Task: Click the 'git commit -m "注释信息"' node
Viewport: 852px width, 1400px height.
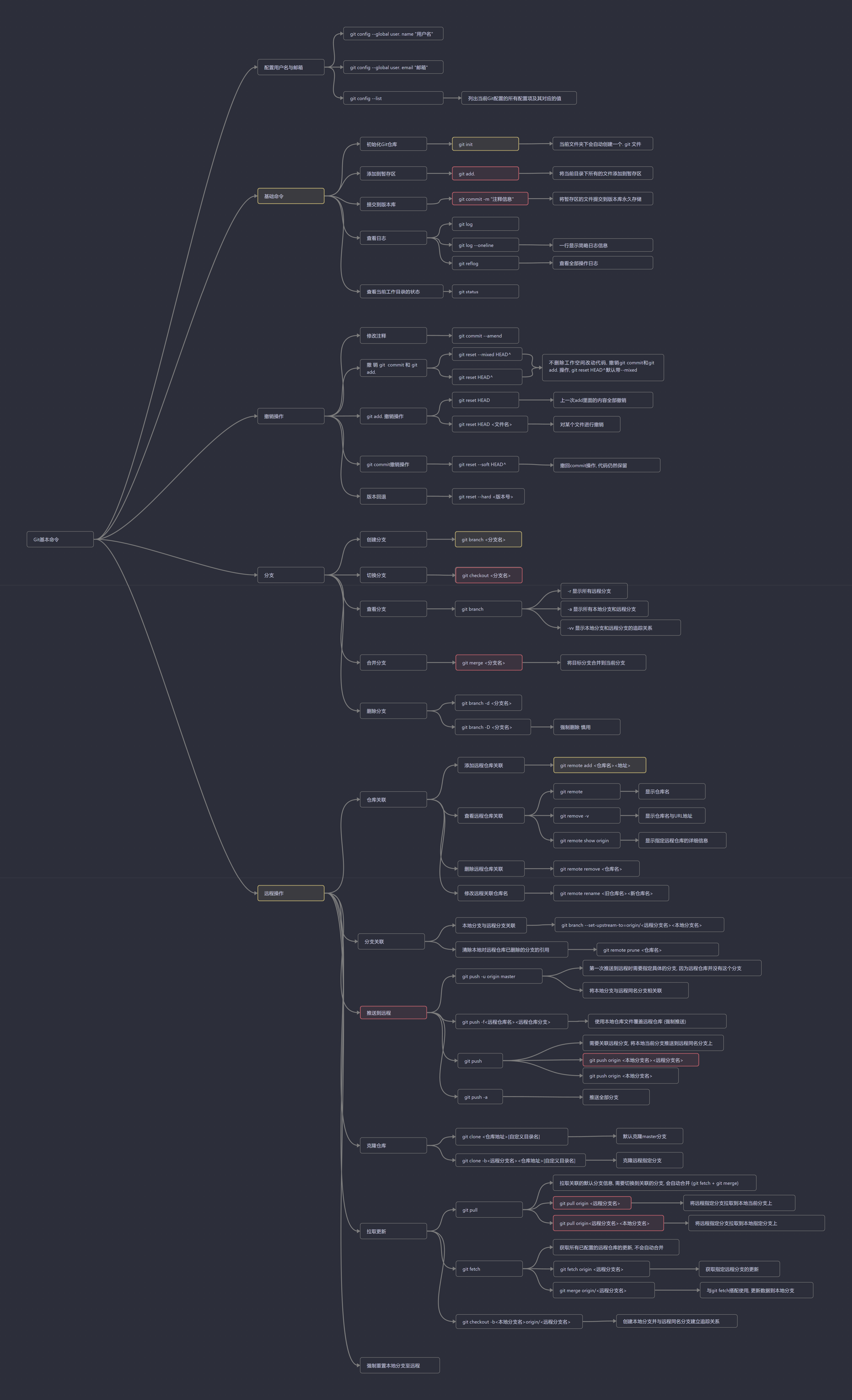Action: coord(490,199)
